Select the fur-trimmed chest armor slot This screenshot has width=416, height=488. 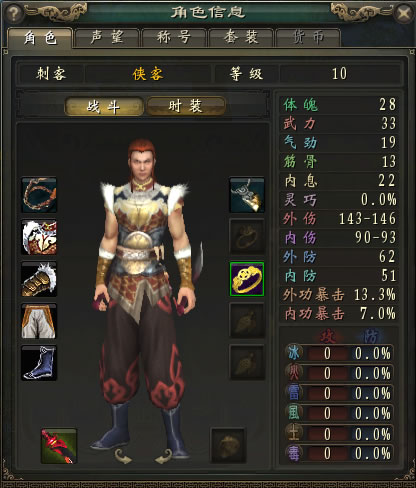39,237
